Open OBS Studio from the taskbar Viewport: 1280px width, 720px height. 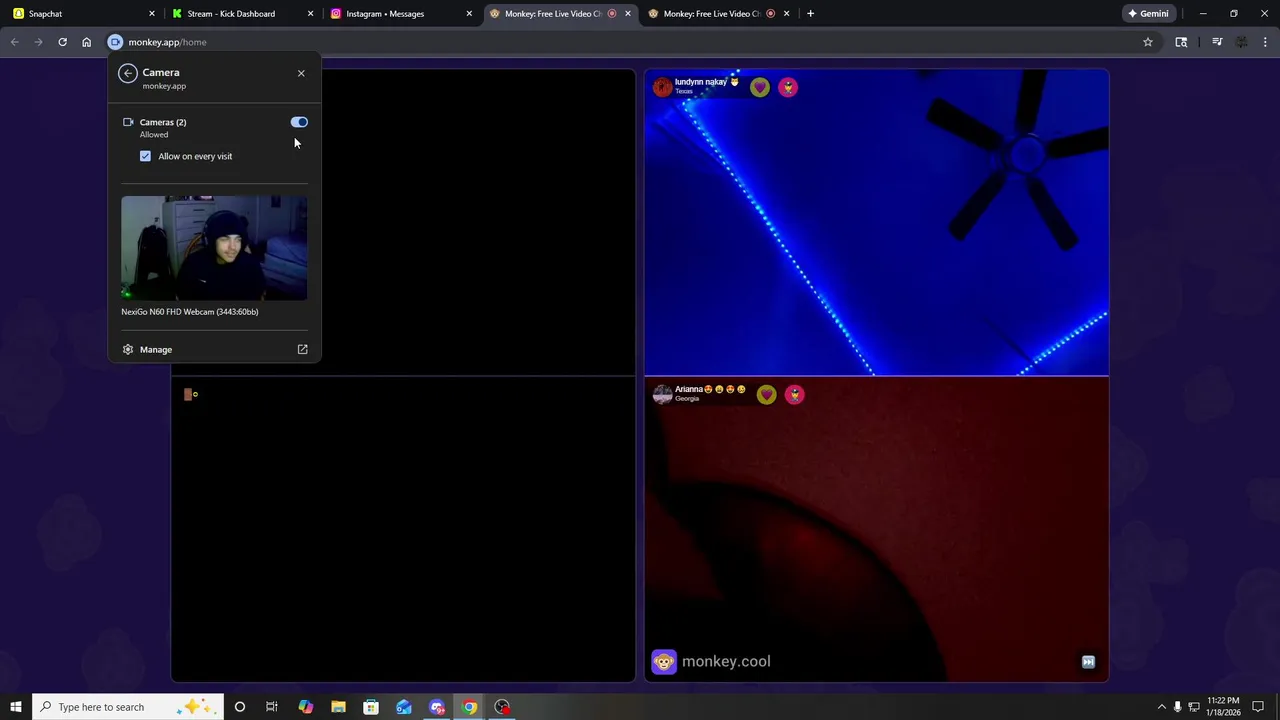(x=502, y=707)
